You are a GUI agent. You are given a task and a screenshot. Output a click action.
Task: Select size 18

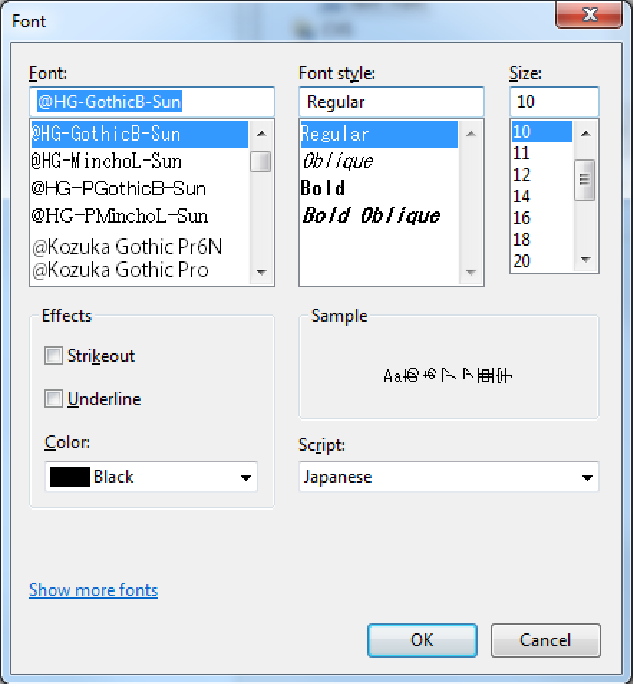[x=542, y=239]
